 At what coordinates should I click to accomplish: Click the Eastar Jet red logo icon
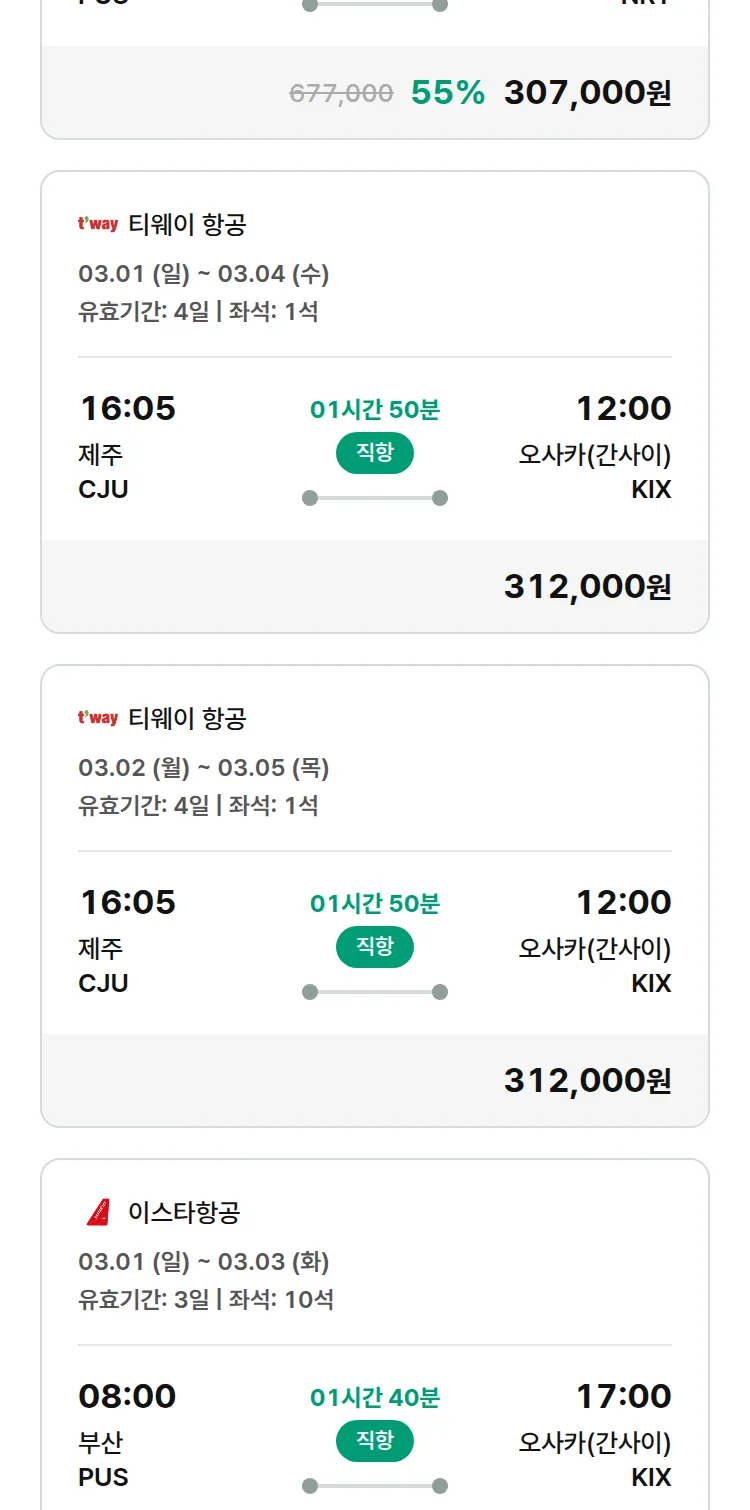click(98, 1212)
